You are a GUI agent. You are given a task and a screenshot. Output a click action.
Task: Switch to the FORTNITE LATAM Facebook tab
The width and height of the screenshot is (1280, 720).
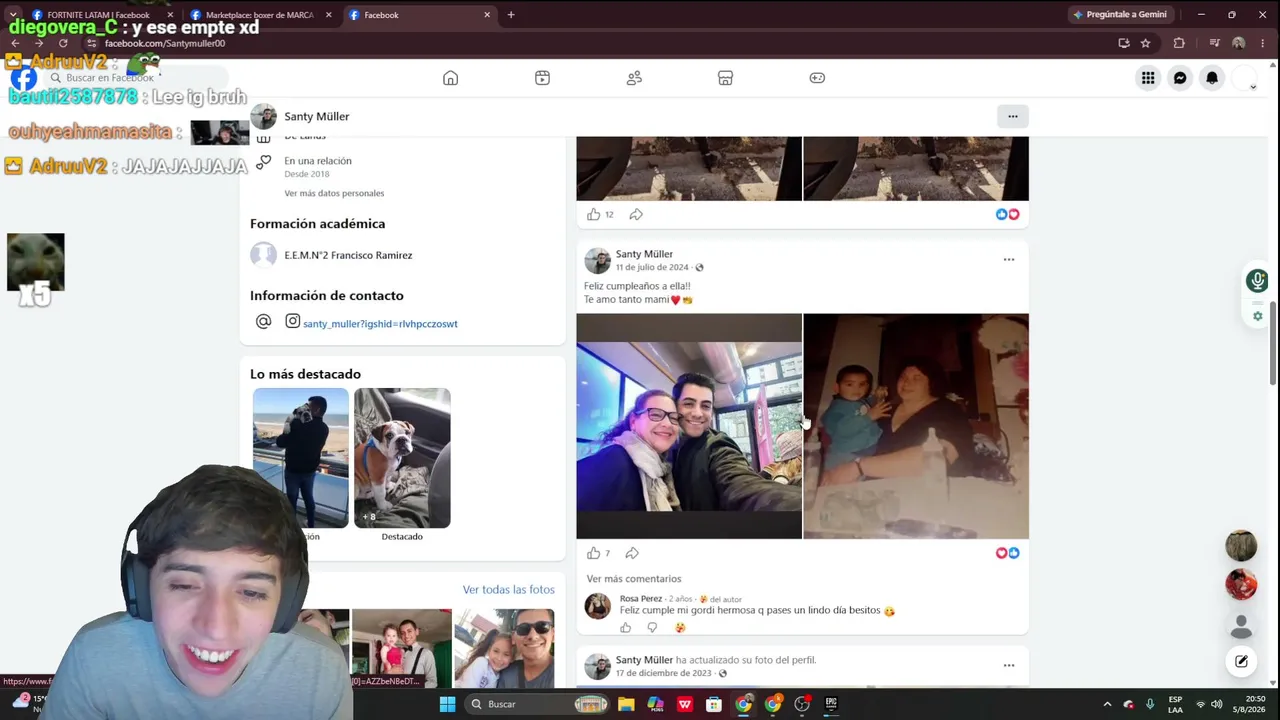(x=98, y=15)
